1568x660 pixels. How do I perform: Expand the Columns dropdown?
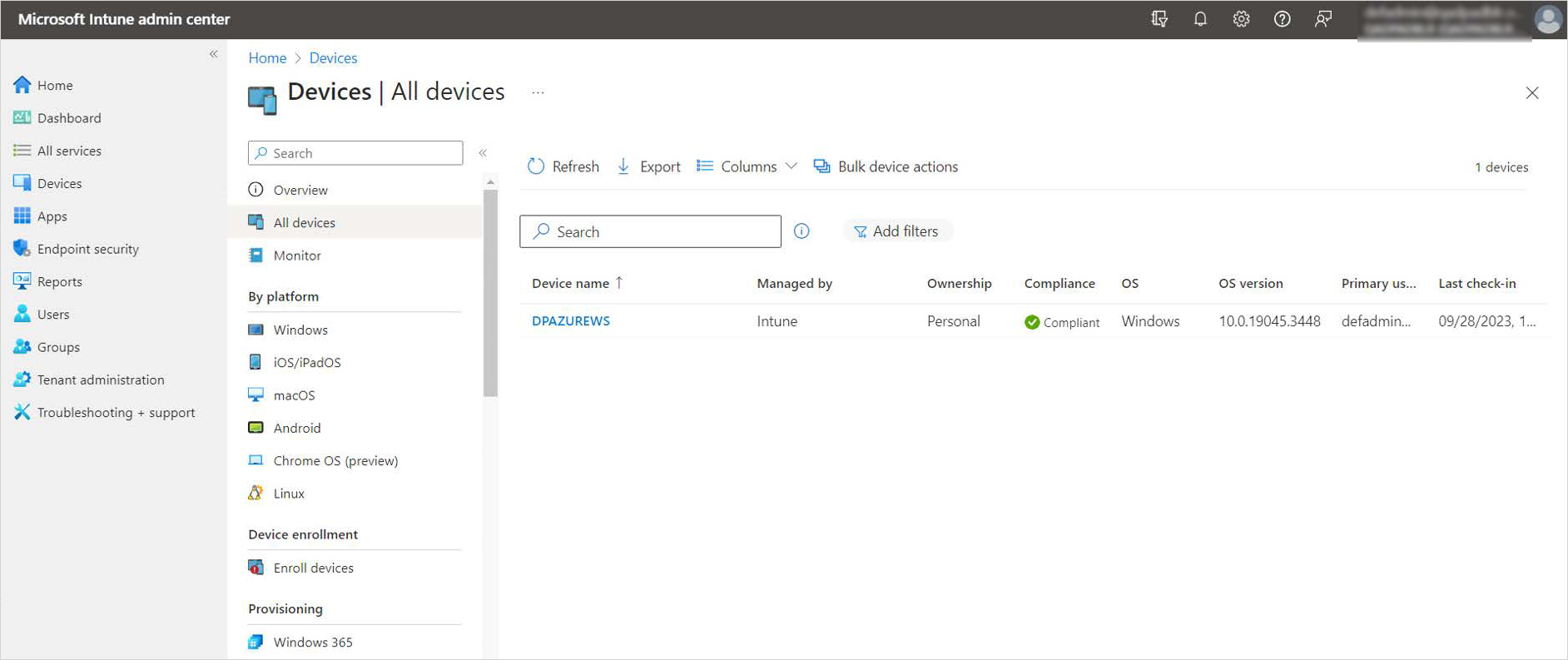(747, 166)
